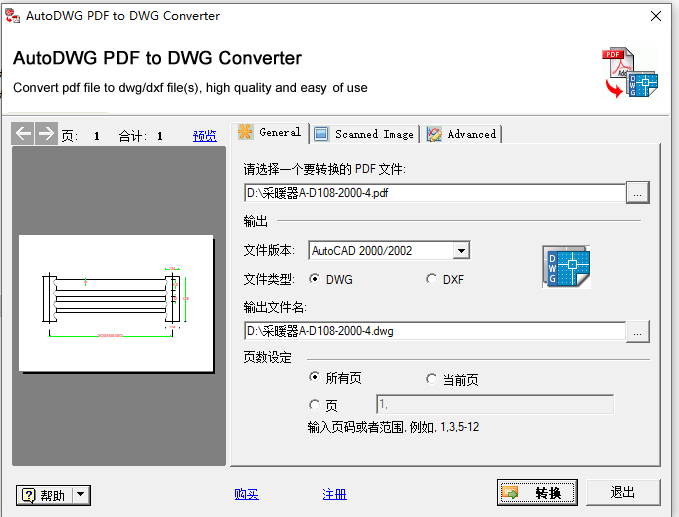679x517 pixels.
Task: Click the PDF drawing preview thumbnail
Action: (116, 303)
